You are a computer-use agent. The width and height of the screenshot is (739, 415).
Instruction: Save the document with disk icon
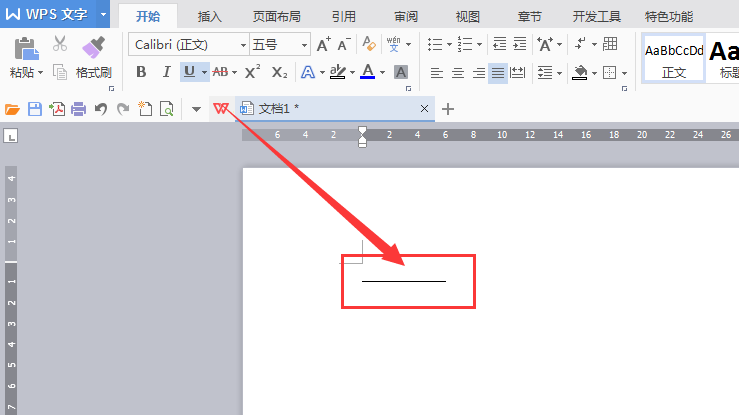(x=35, y=109)
